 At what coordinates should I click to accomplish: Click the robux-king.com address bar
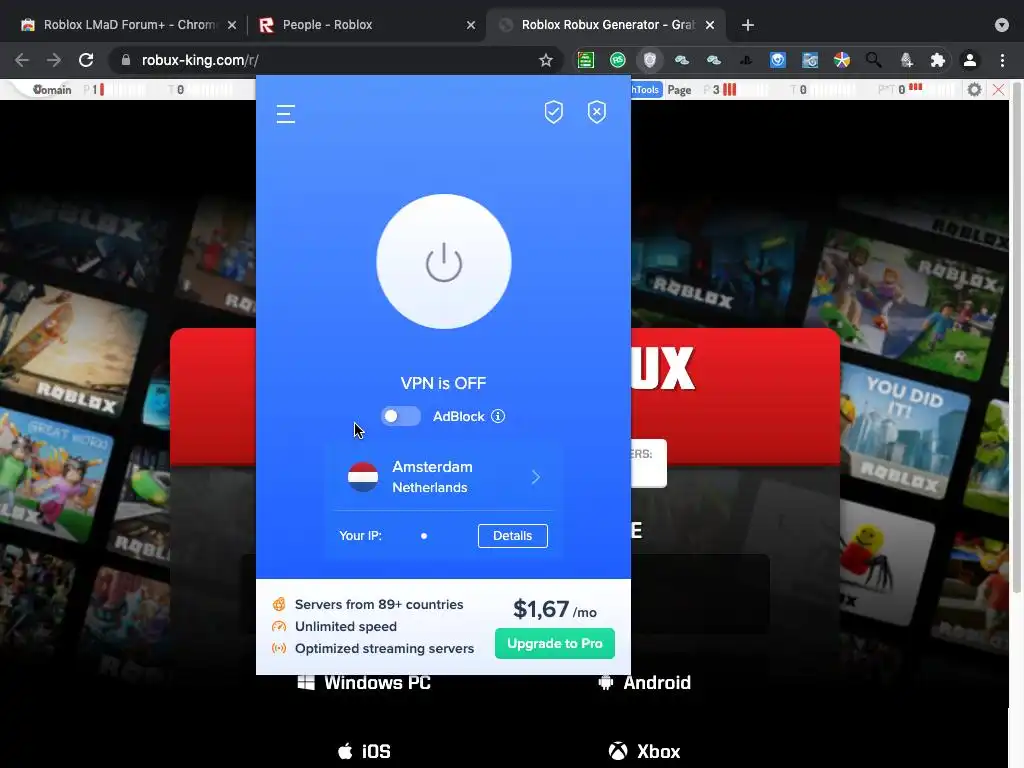click(336, 60)
